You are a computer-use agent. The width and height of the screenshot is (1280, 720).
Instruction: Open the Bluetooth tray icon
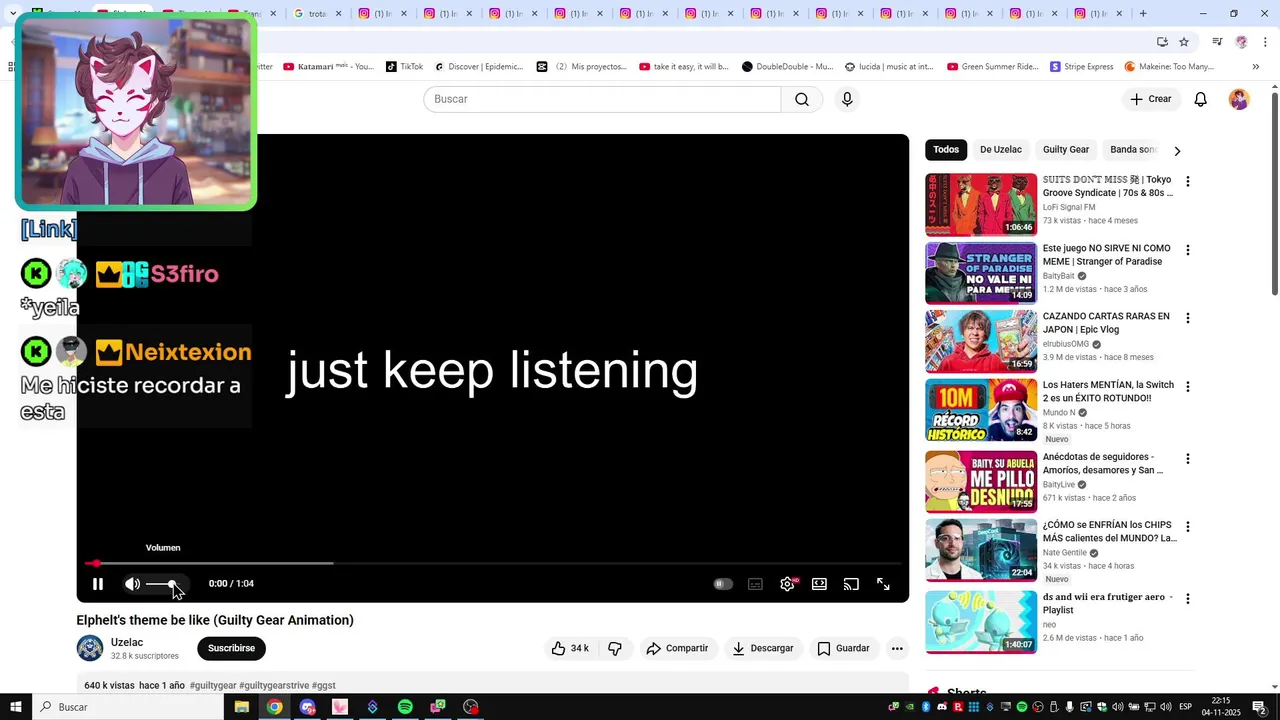pyautogui.click(x=926, y=707)
